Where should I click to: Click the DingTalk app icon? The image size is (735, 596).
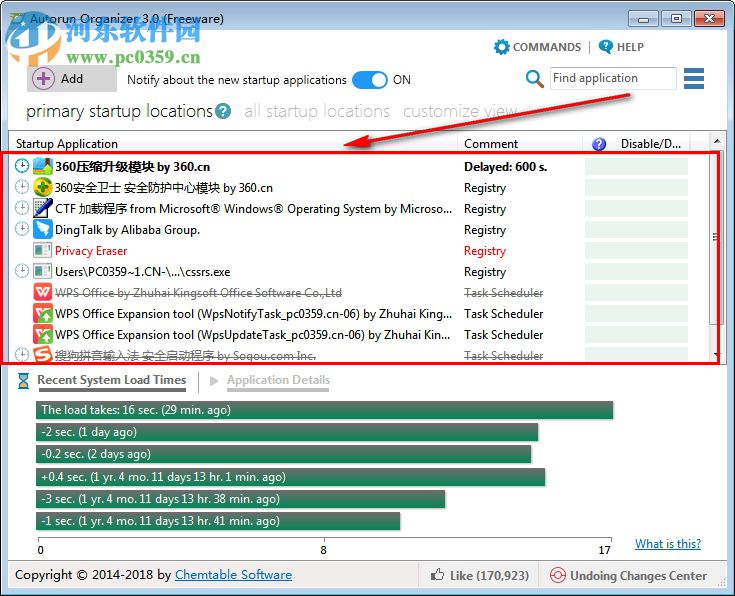pyautogui.click(x=43, y=229)
